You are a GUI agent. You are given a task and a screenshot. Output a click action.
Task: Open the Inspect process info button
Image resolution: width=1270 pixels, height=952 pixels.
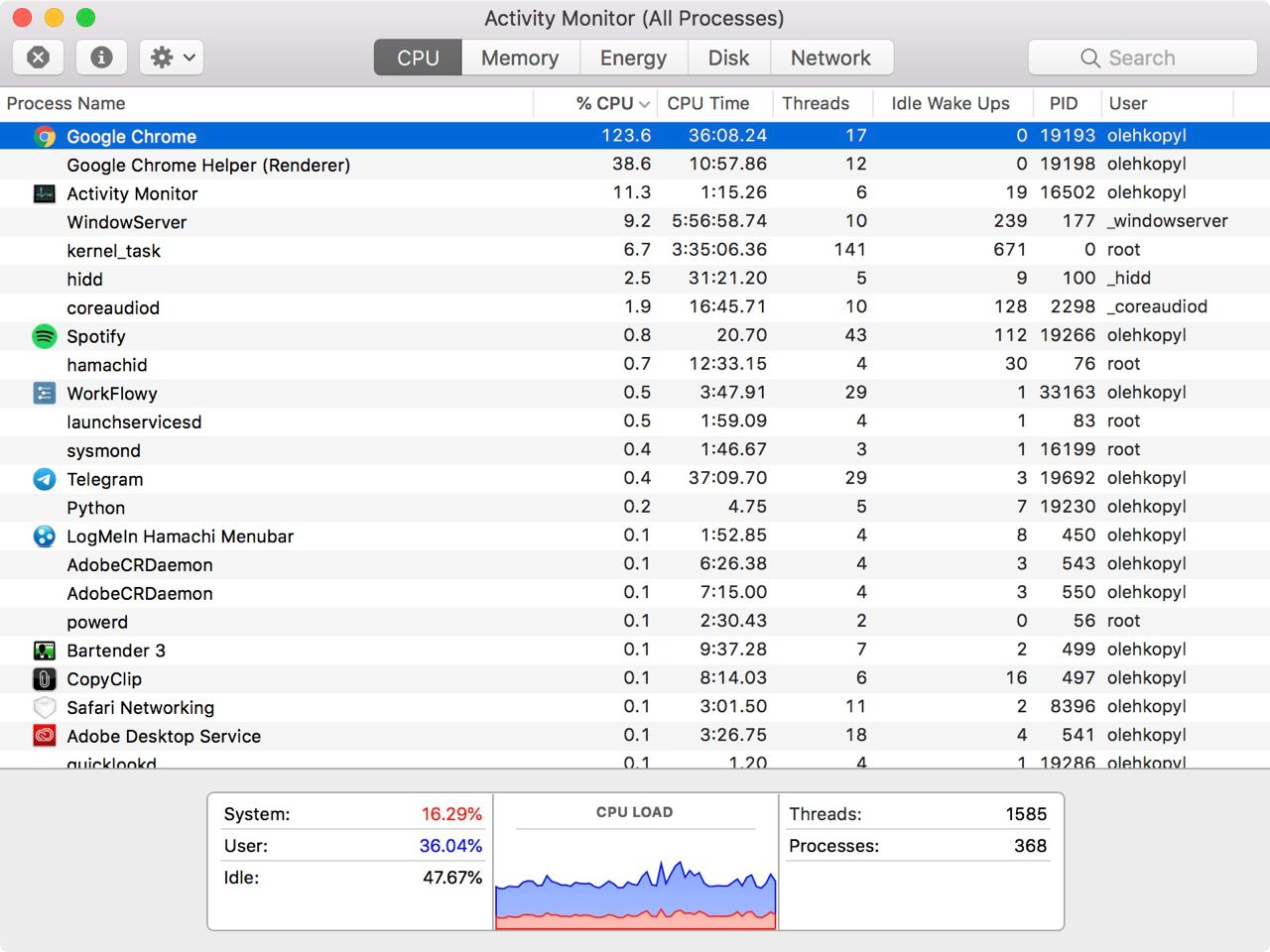[101, 58]
